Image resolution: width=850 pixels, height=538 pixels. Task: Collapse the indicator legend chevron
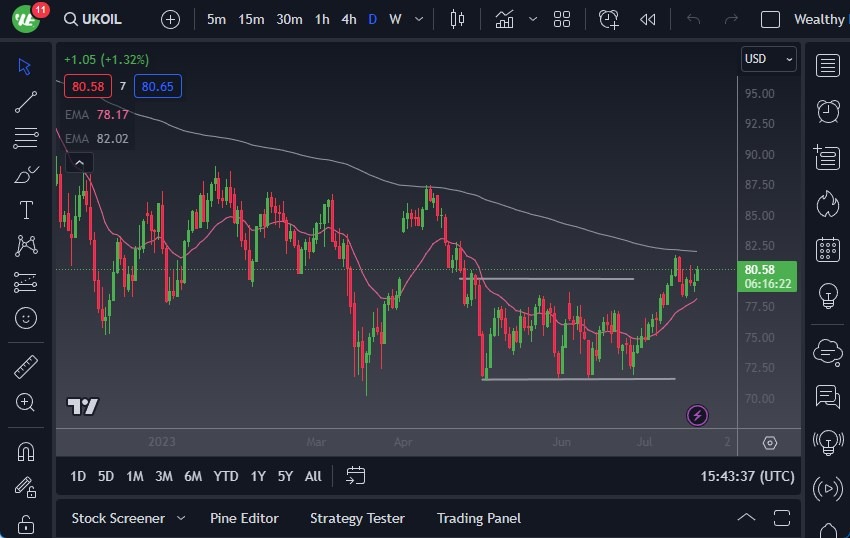(x=78, y=162)
